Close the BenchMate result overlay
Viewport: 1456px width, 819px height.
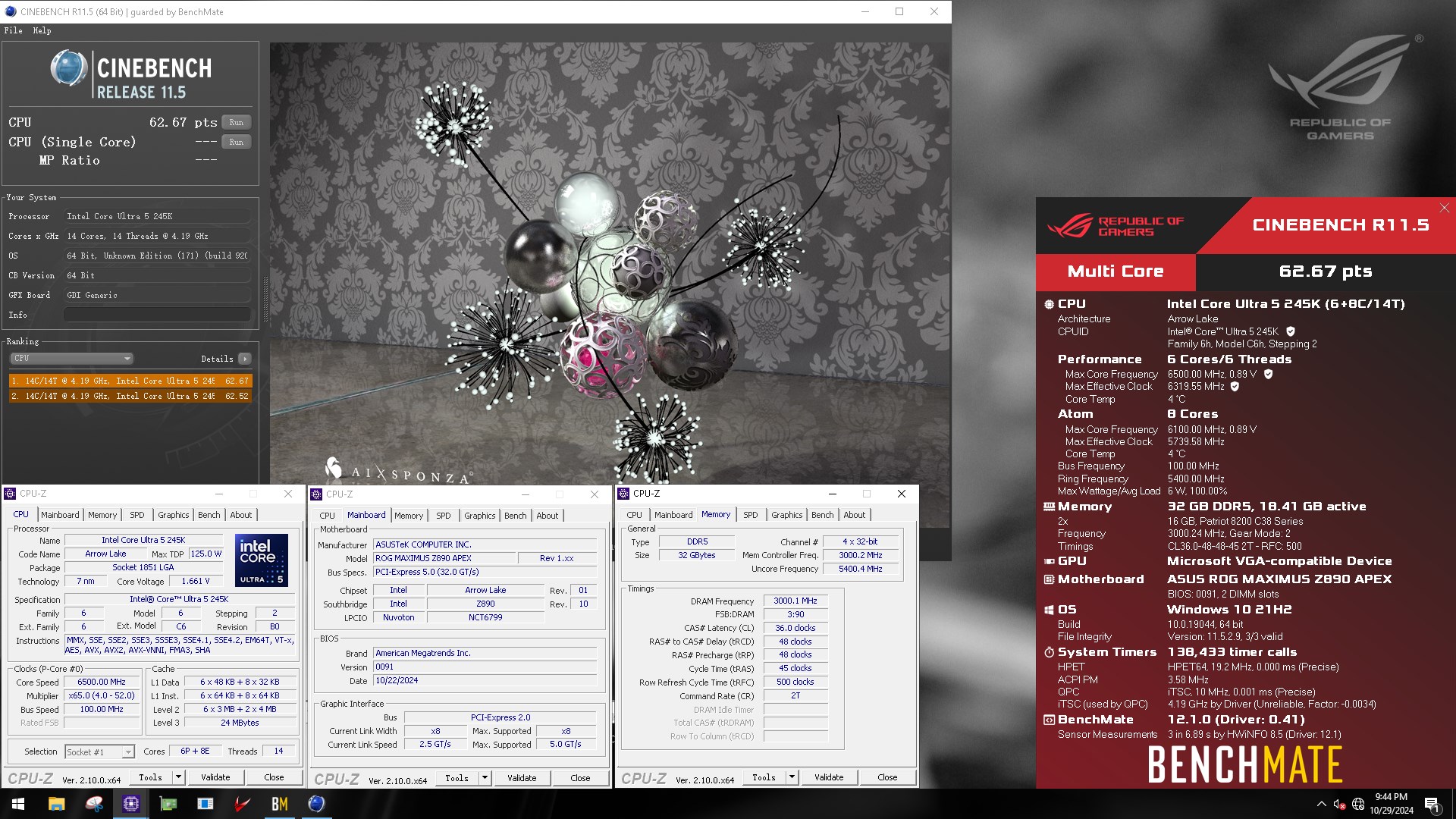(1444, 208)
